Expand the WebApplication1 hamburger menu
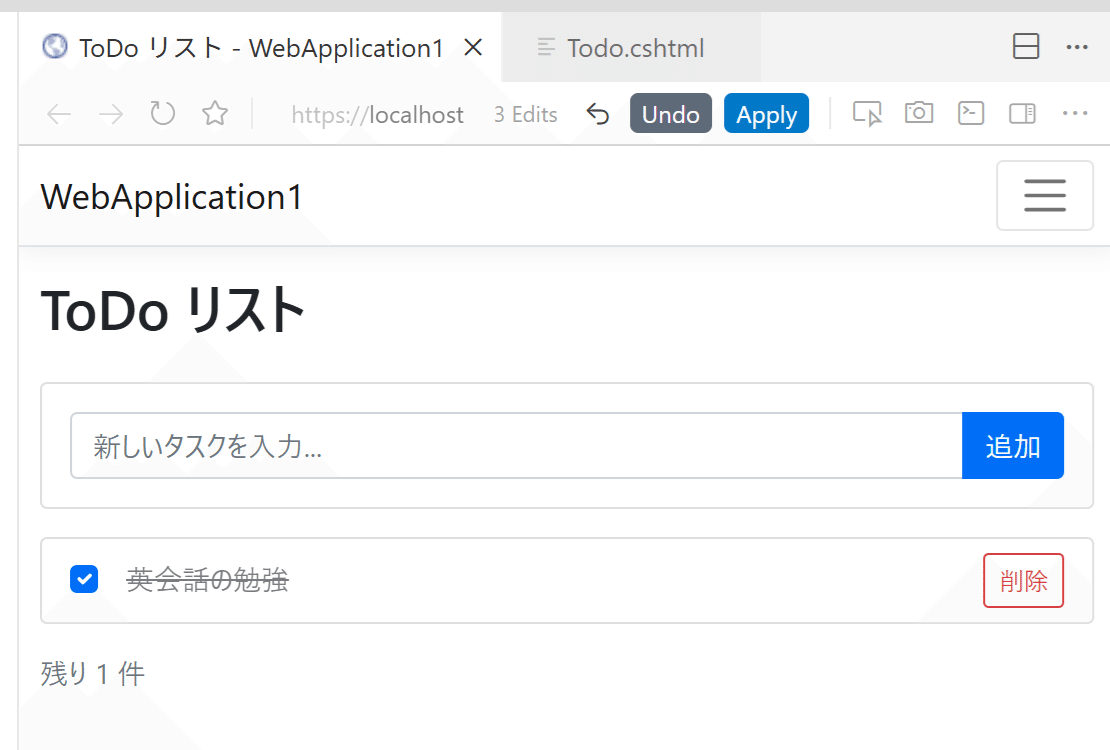 tap(1045, 196)
